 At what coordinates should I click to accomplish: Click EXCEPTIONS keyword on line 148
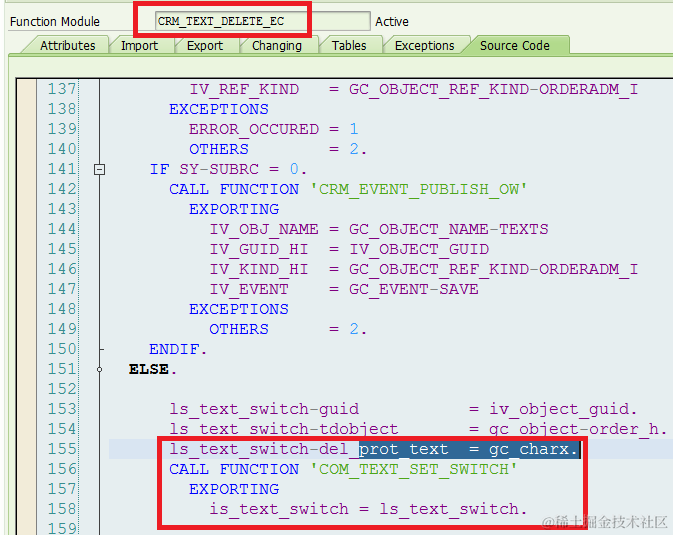(239, 309)
